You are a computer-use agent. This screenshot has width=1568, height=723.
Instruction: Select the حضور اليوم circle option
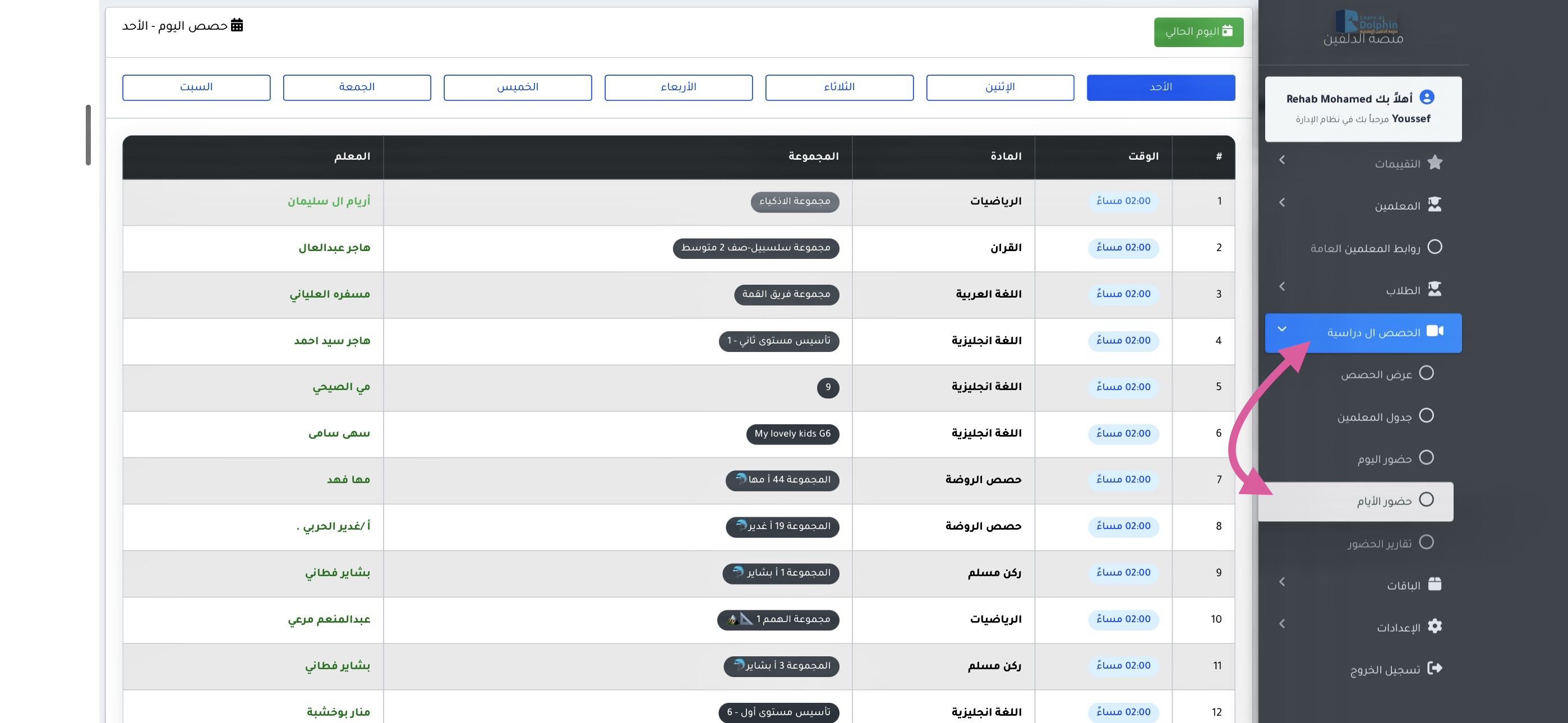pyautogui.click(x=1426, y=458)
